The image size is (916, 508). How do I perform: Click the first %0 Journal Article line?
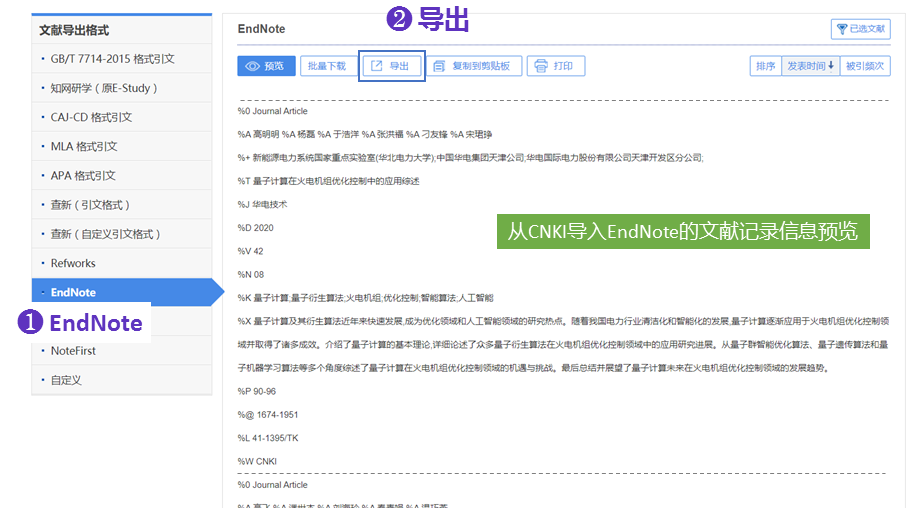tap(272, 111)
